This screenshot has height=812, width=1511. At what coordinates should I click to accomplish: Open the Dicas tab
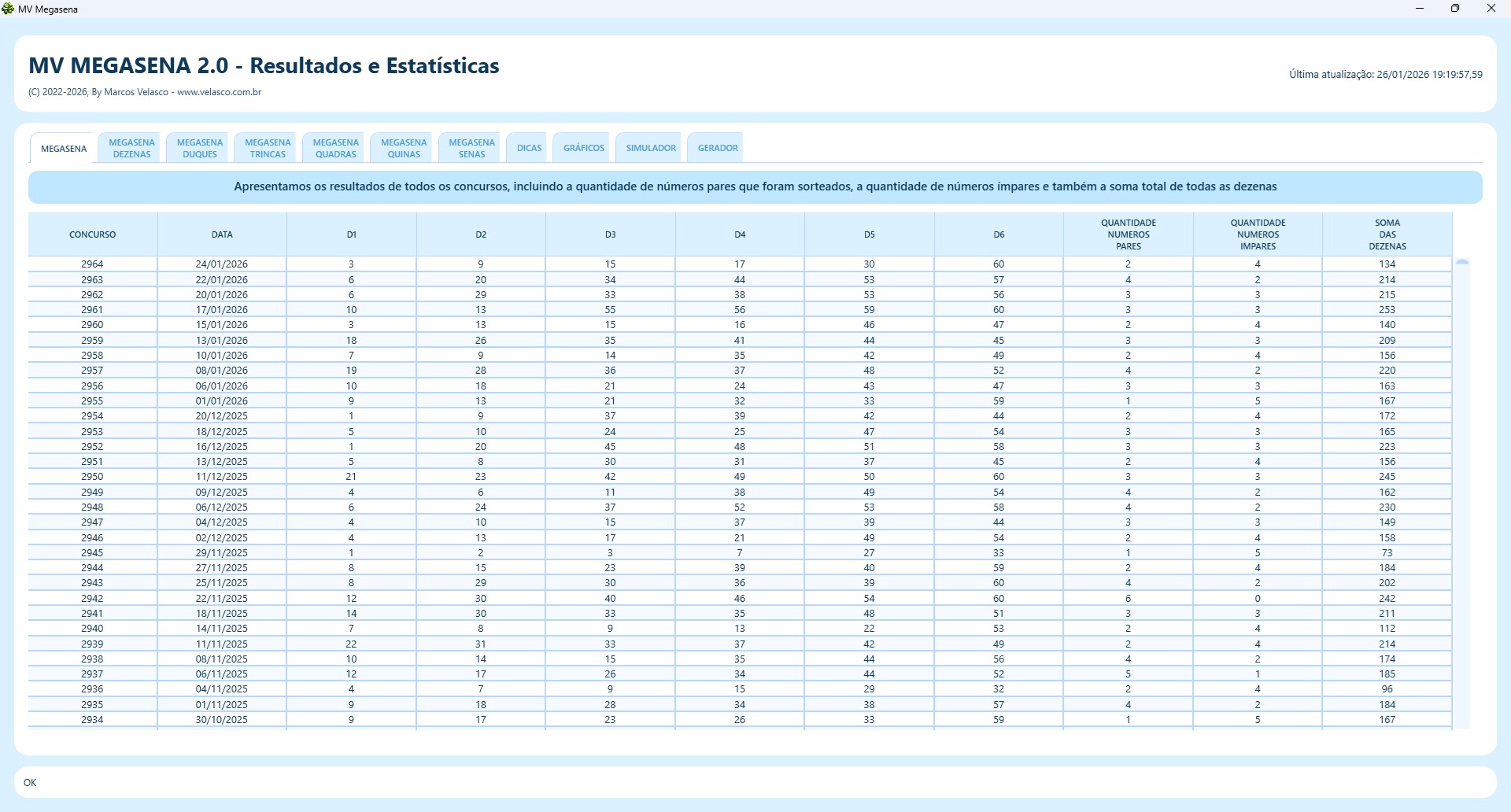tap(529, 148)
